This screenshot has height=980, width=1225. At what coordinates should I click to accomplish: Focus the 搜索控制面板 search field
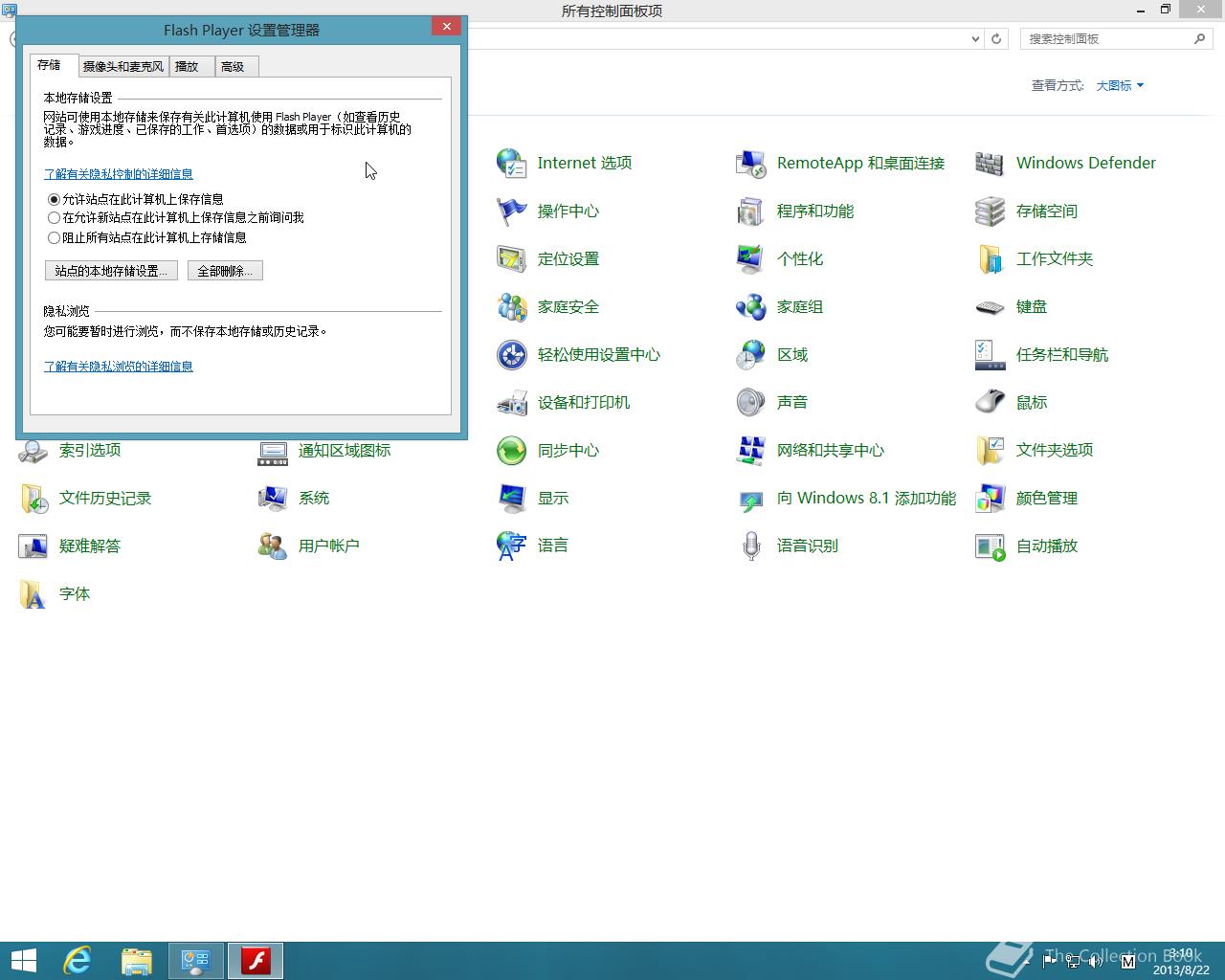coord(1117,39)
